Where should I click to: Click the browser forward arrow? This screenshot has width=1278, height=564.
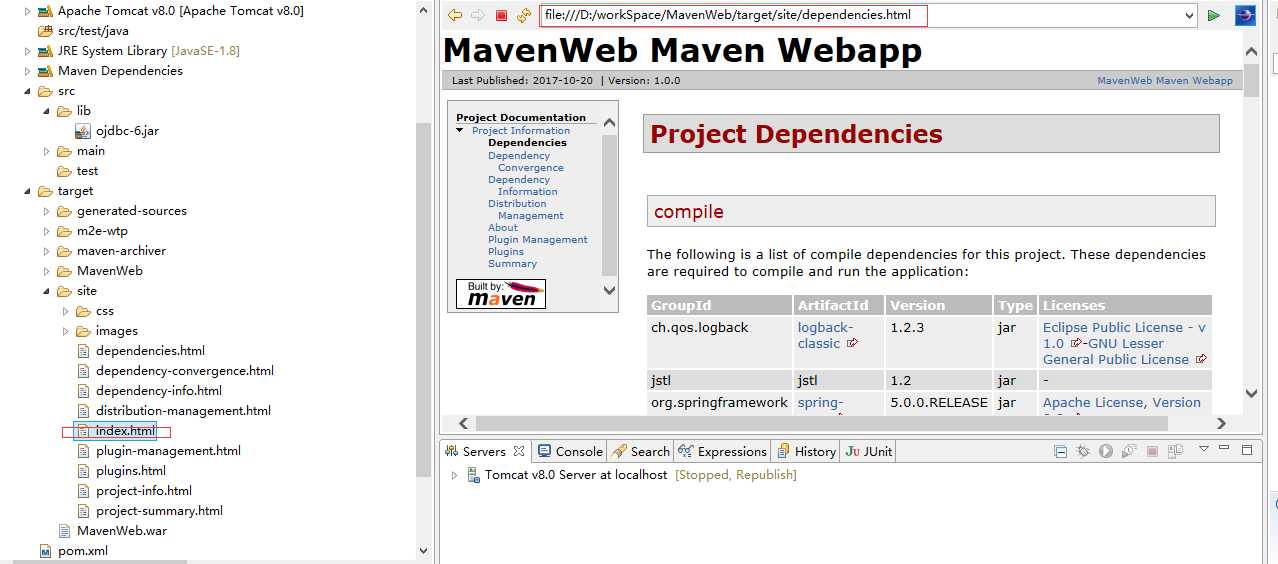(x=478, y=15)
